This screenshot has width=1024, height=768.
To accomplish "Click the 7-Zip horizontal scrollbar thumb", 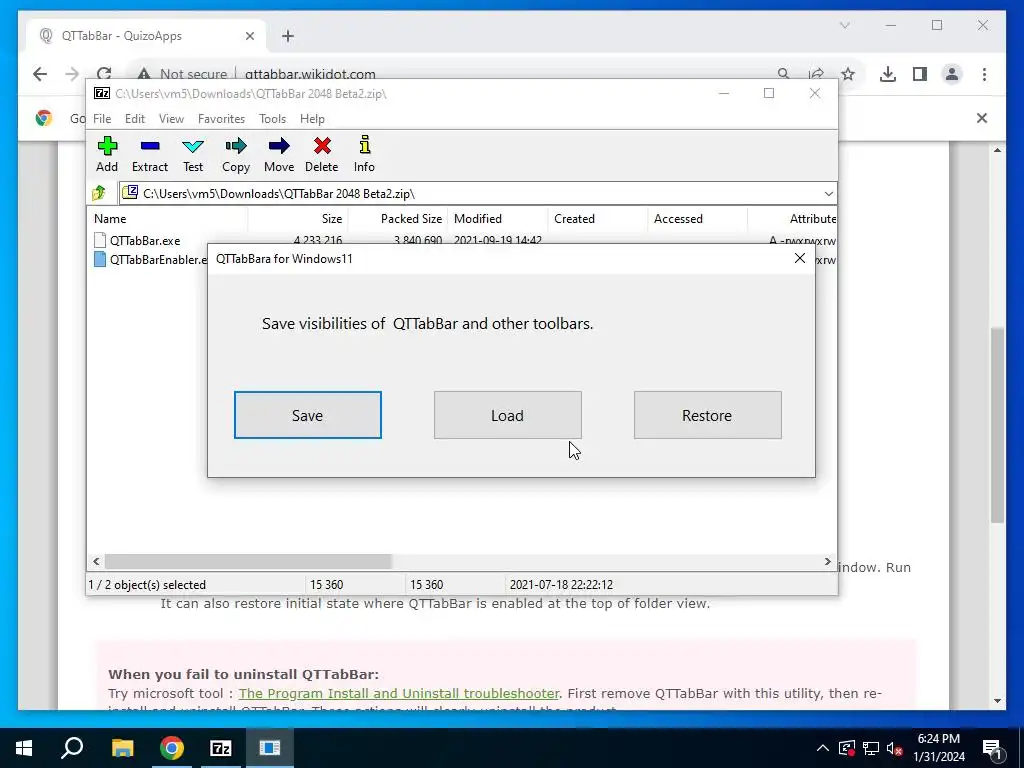I will click(x=248, y=562).
